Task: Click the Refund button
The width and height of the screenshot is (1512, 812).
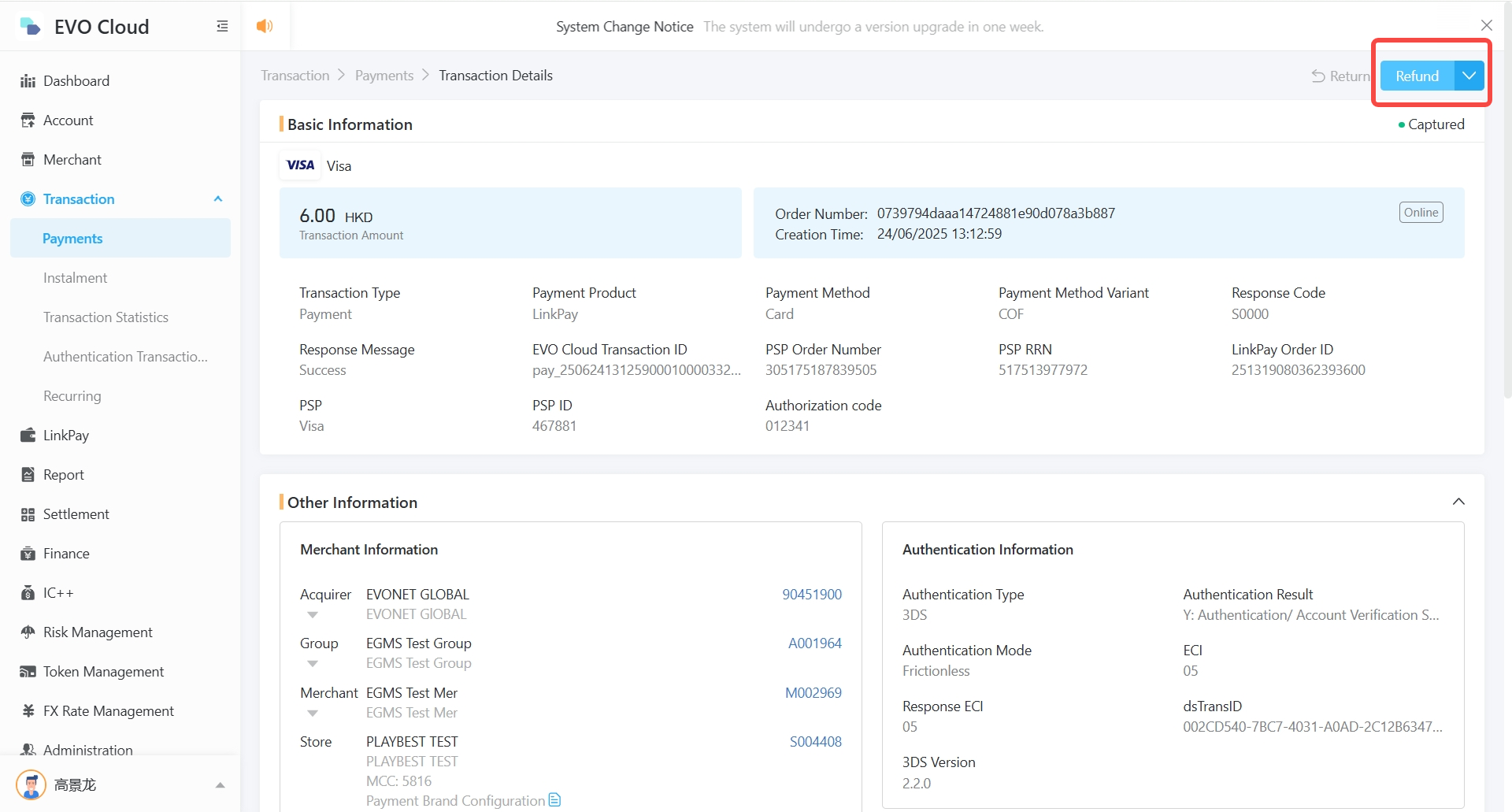Action: (x=1416, y=76)
